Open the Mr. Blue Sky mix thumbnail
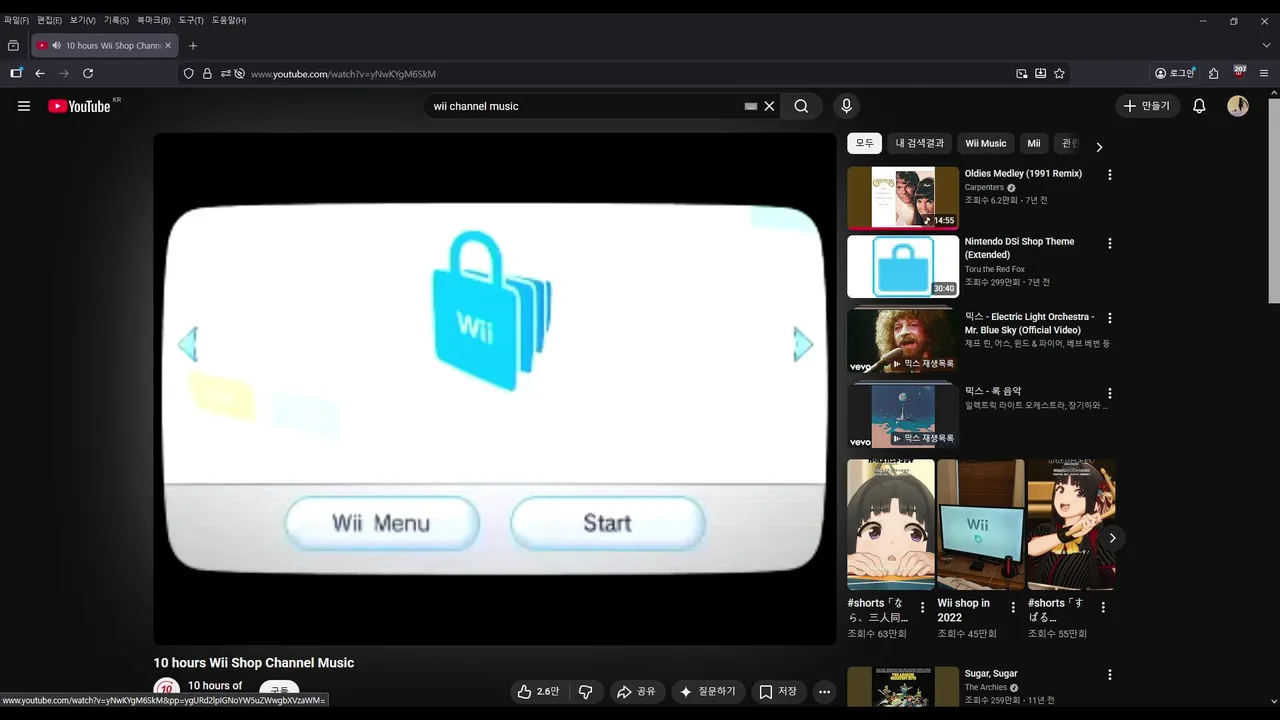 pyautogui.click(x=903, y=341)
